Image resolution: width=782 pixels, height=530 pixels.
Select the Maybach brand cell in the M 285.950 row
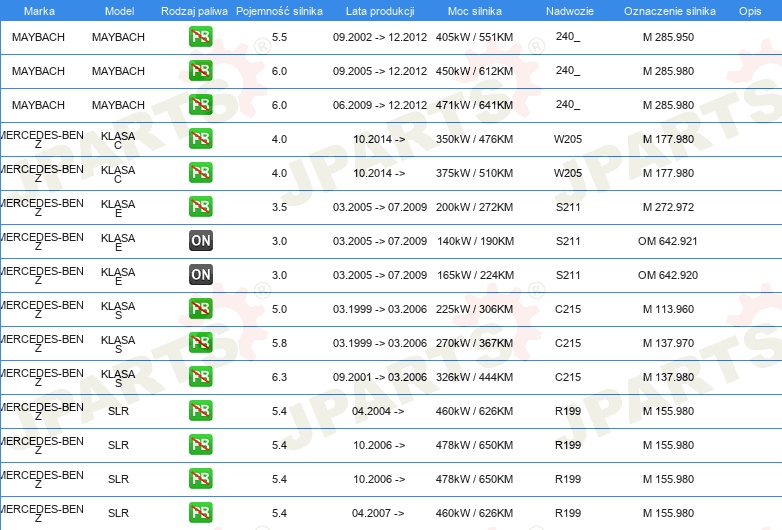pos(38,37)
